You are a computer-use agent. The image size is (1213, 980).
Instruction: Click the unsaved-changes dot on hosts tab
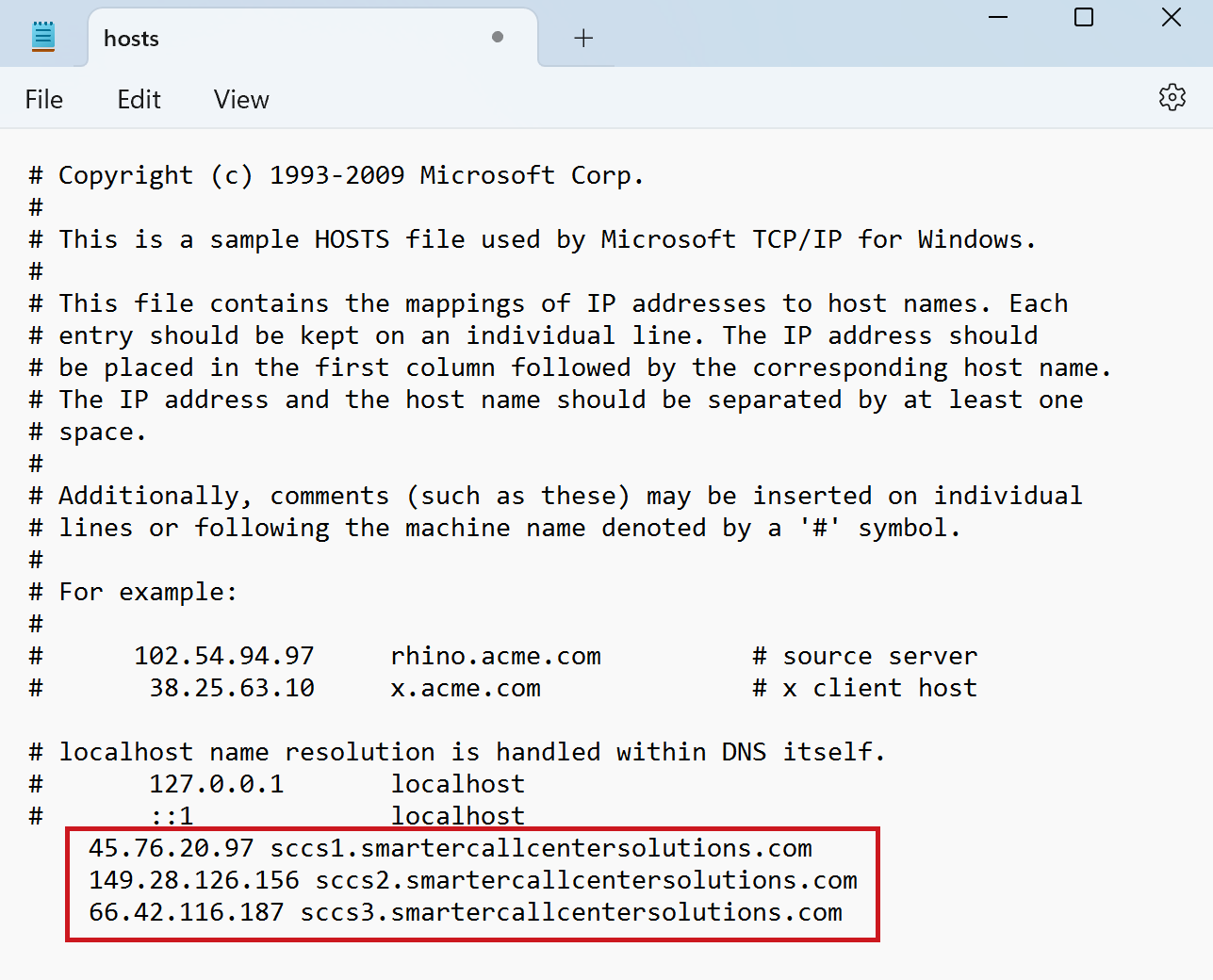point(498,37)
